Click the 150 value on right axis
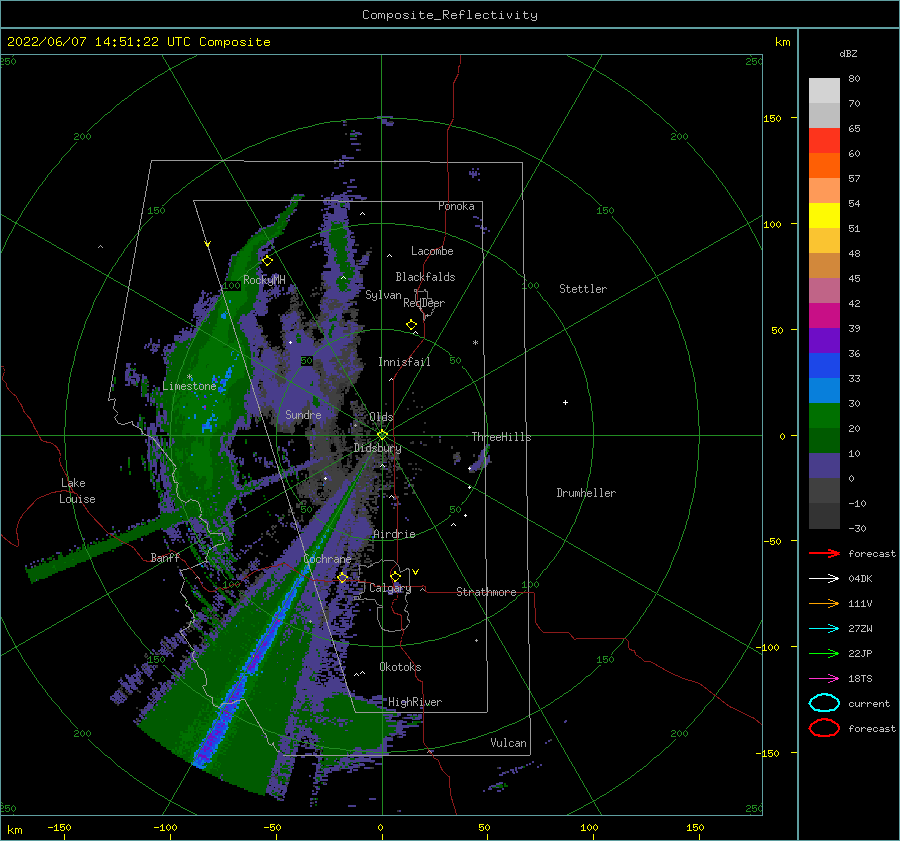Viewport: 900px width, 841px height. pyautogui.click(x=773, y=118)
